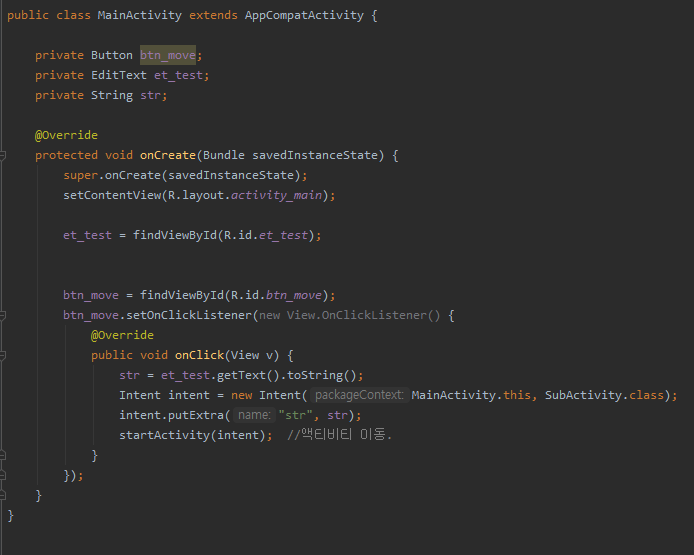The height and width of the screenshot is (555, 694).
Task: Click the startActivity call
Action: tap(164, 436)
